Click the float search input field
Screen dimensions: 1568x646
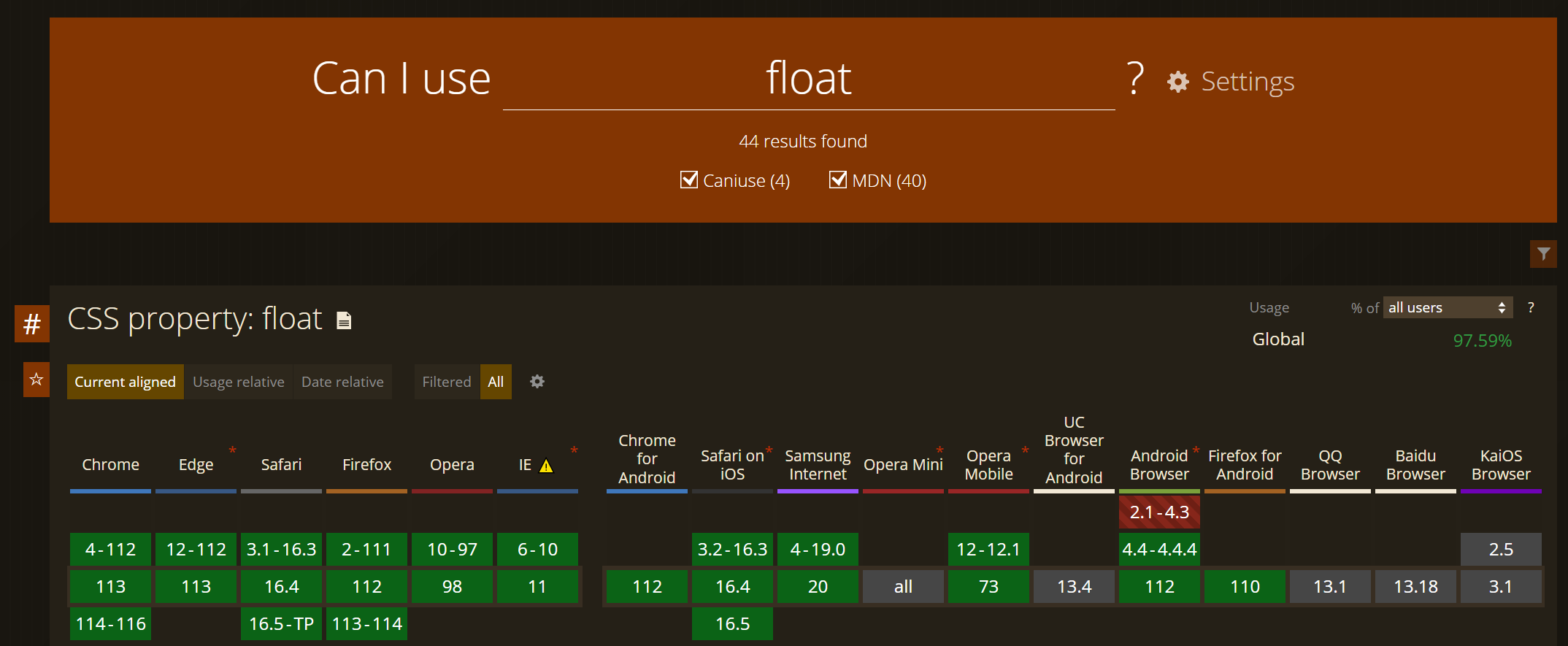coord(809,79)
